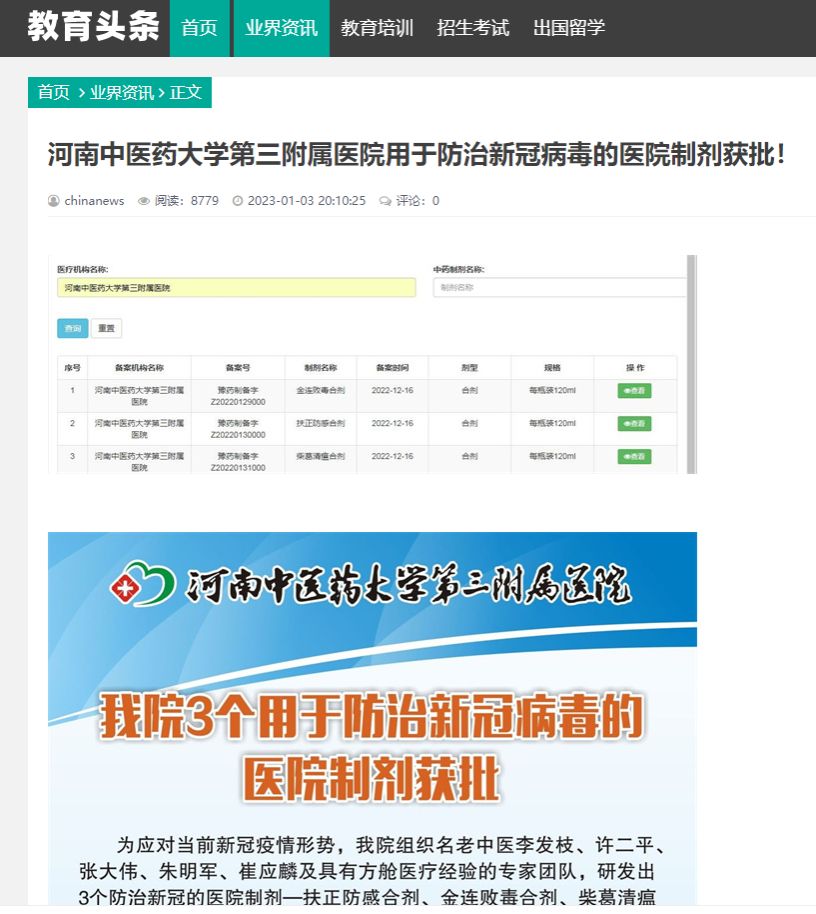Click 业界资讯 in the breadcrumb trail
This screenshot has height=914, width=816.
pyautogui.click(x=122, y=92)
